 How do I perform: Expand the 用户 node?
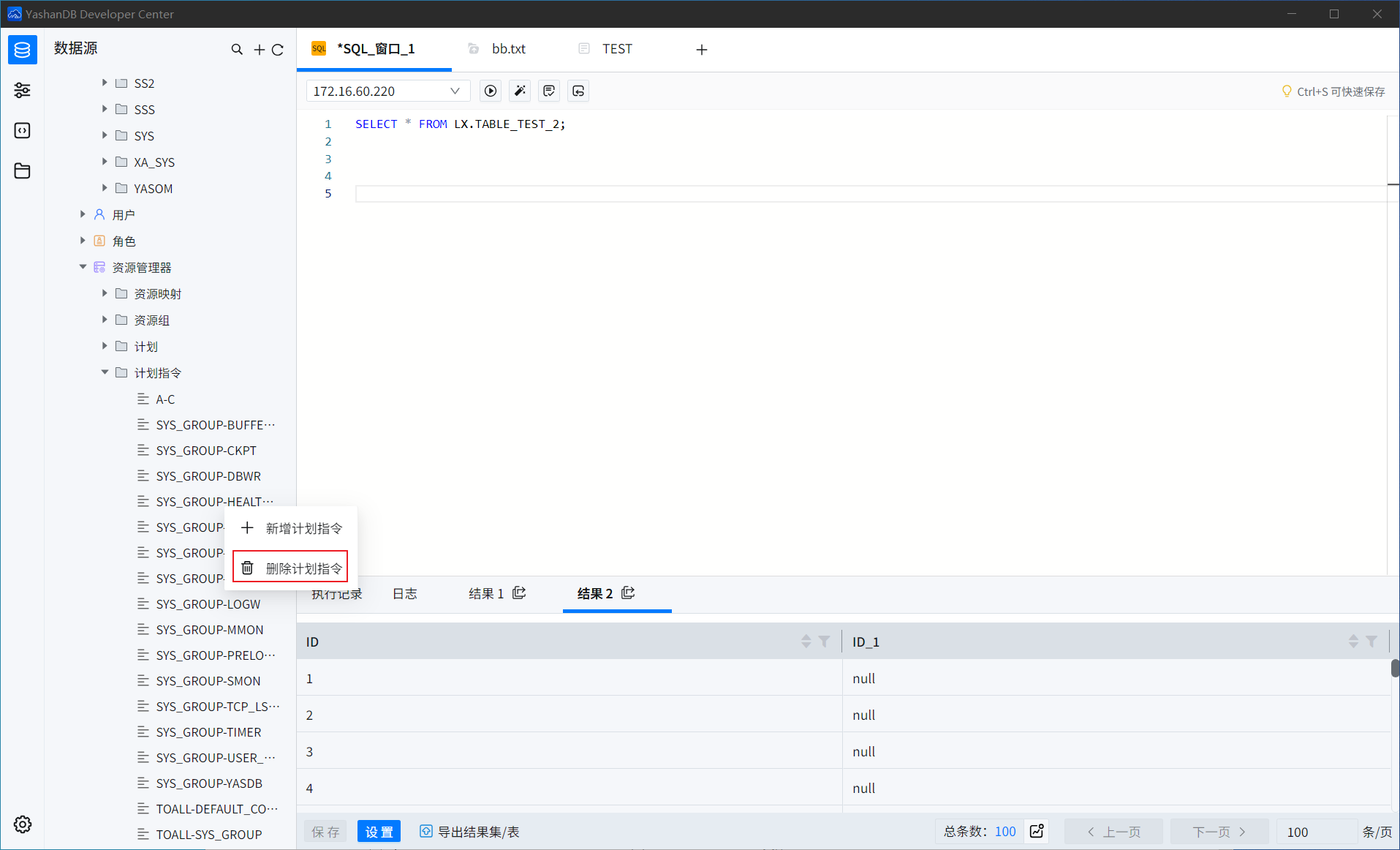[83, 214]
